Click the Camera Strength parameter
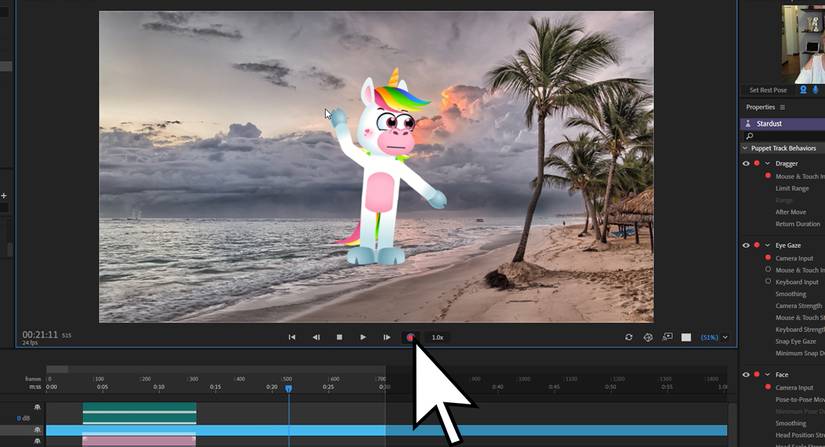This screenshot has height=447, width=825. [x=799, y=306]
